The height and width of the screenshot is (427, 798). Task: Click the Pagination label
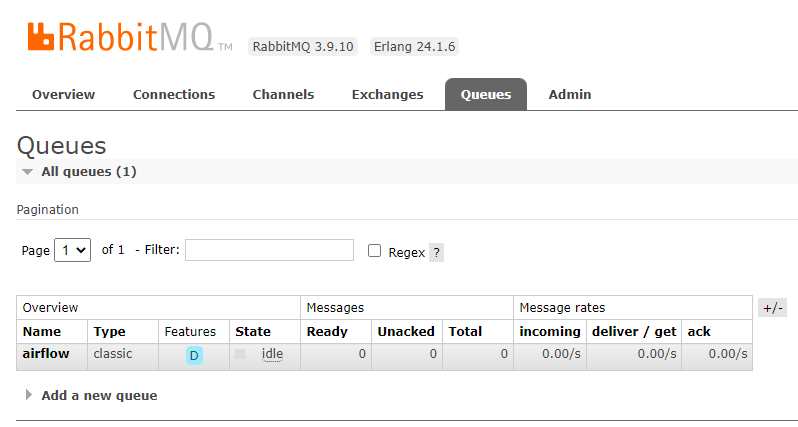click(x=47, y=210)
